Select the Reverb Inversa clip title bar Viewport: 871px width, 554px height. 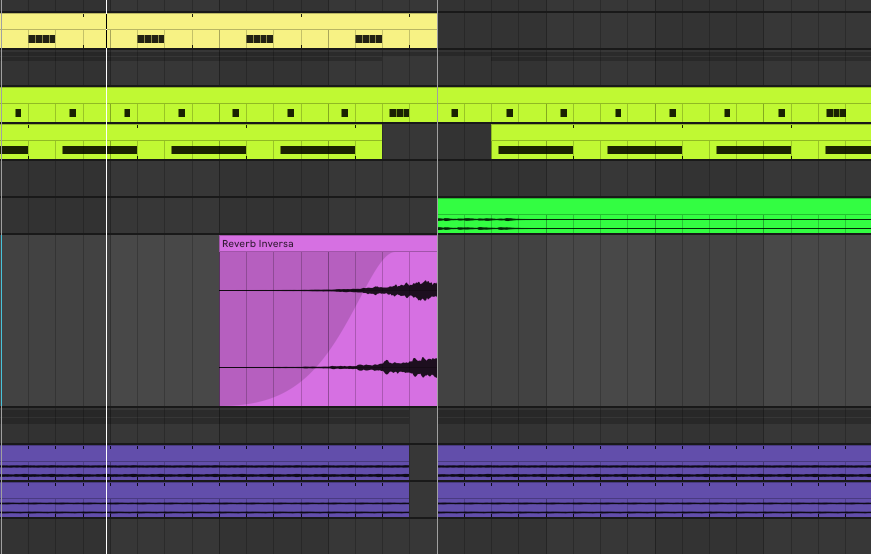[x=328, y=243]
